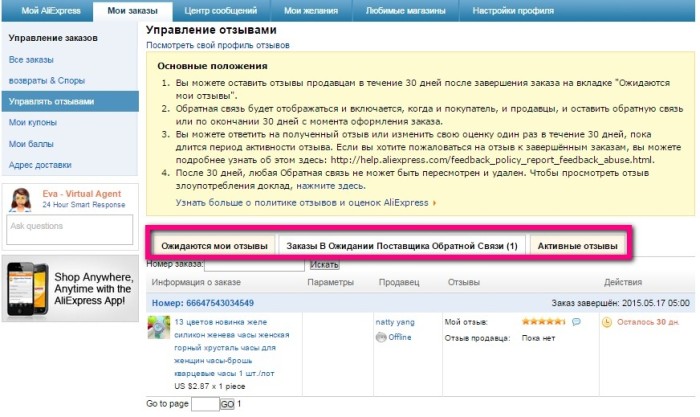Open seller natty yang profile
This screenshot has width=700, height=417.
pos(395,322)
